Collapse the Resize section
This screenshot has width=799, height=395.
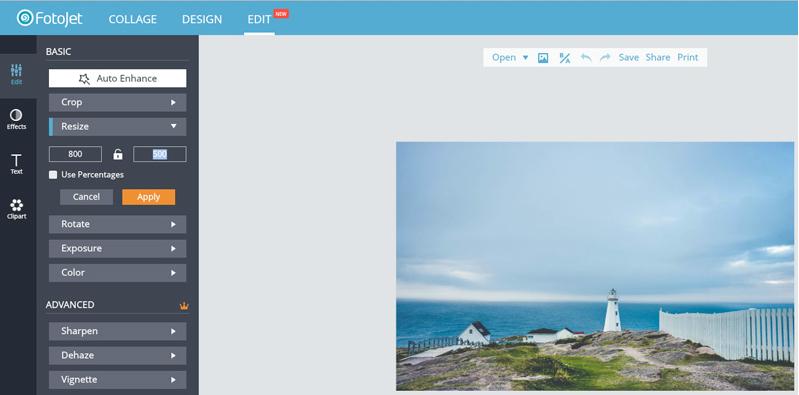118,126
